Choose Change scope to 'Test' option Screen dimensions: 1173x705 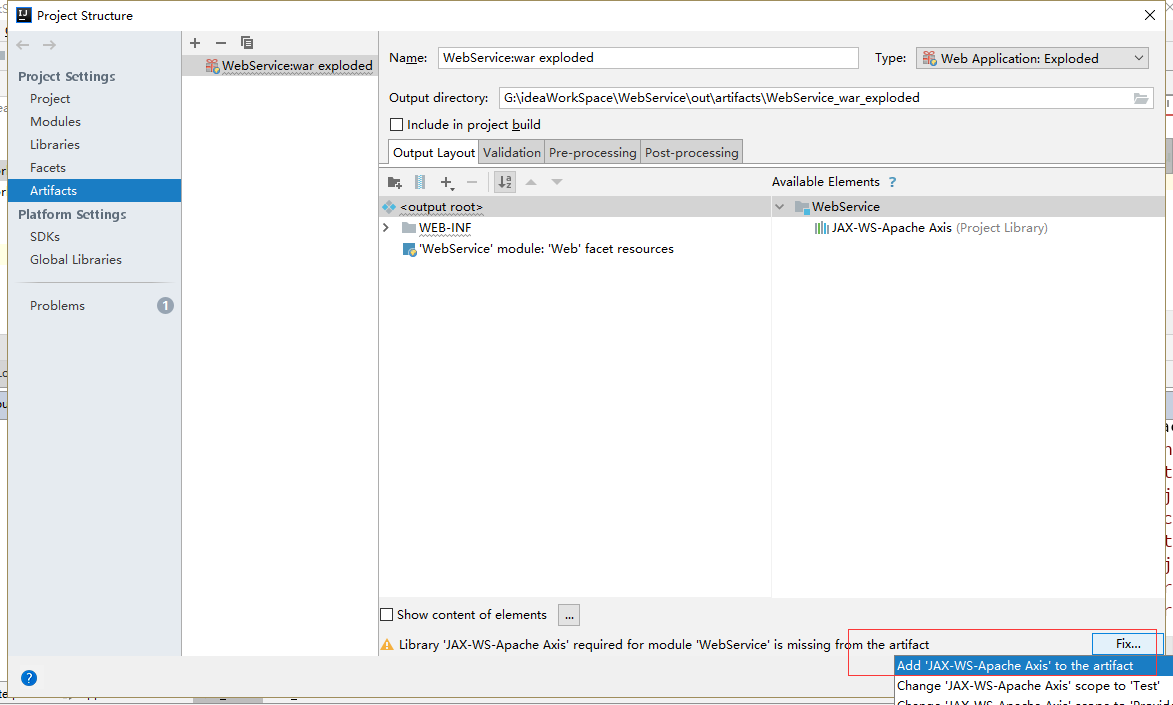tap(1034, 686)
